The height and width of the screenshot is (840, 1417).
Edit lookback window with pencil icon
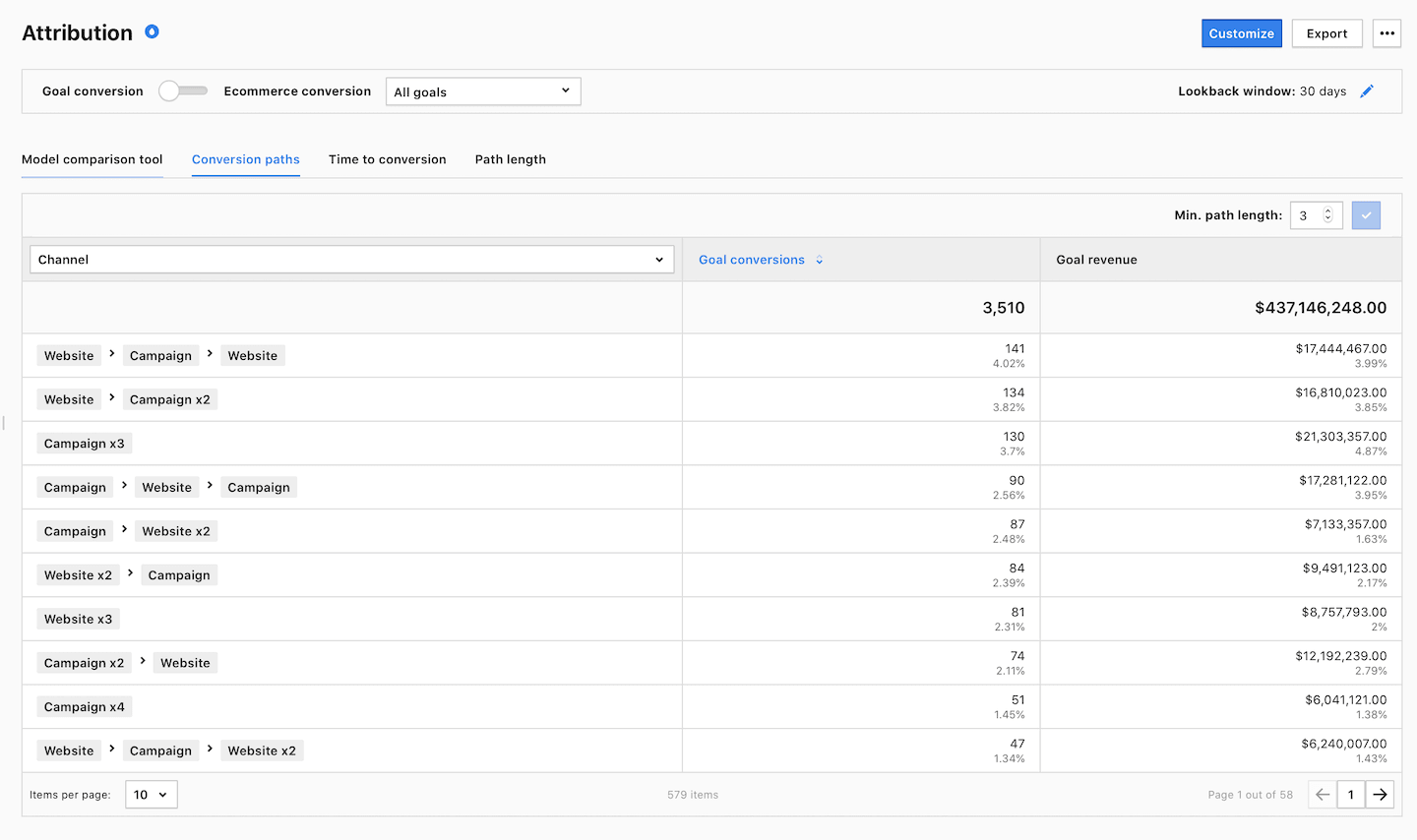click(x=1367, y=91)
